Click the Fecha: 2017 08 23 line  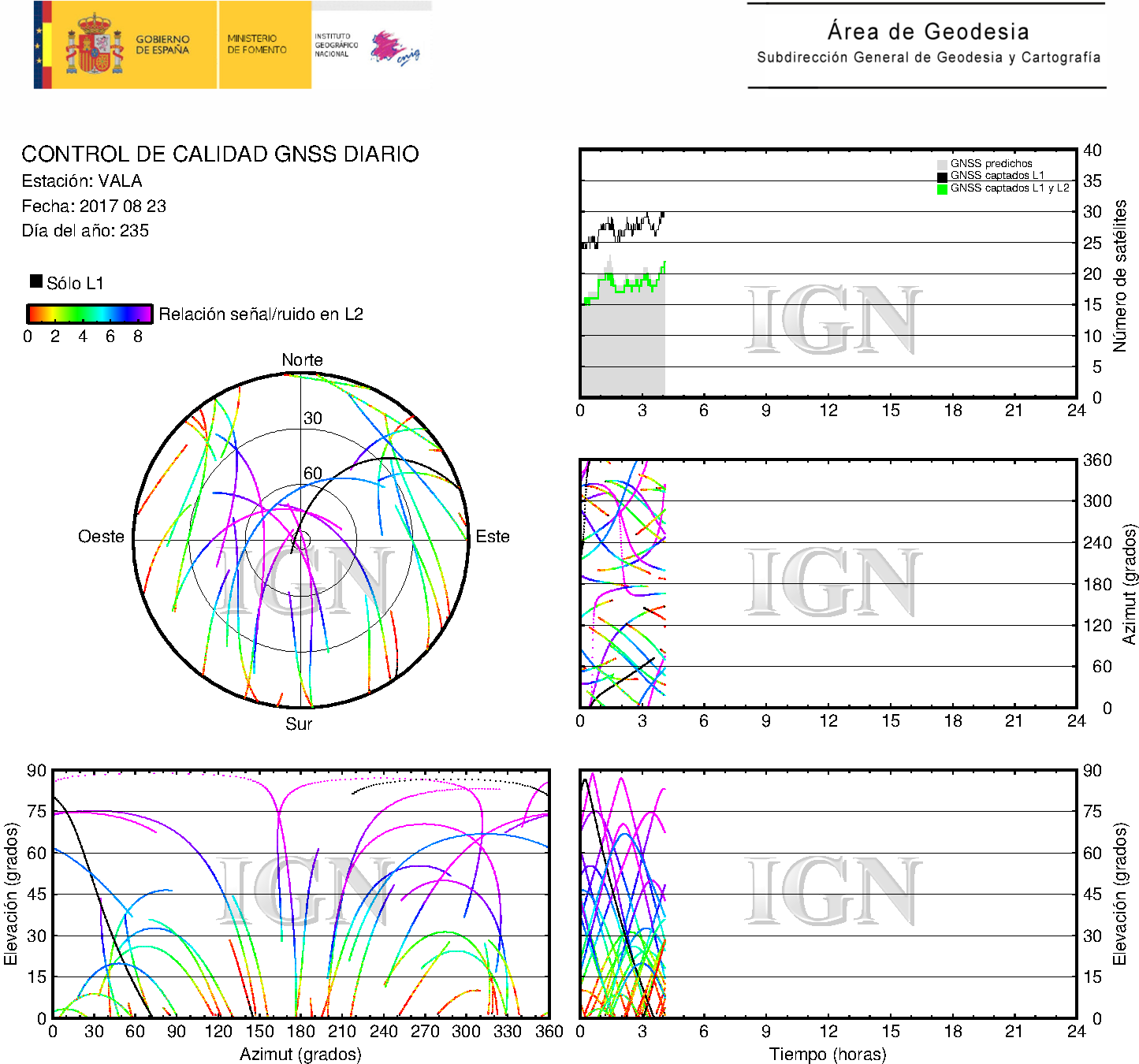point(94,206)
